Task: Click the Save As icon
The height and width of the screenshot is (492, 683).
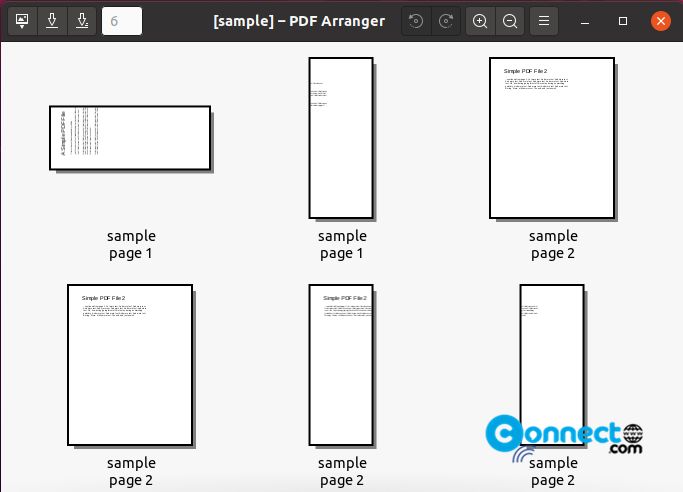Action: click(x=82, y=21)
